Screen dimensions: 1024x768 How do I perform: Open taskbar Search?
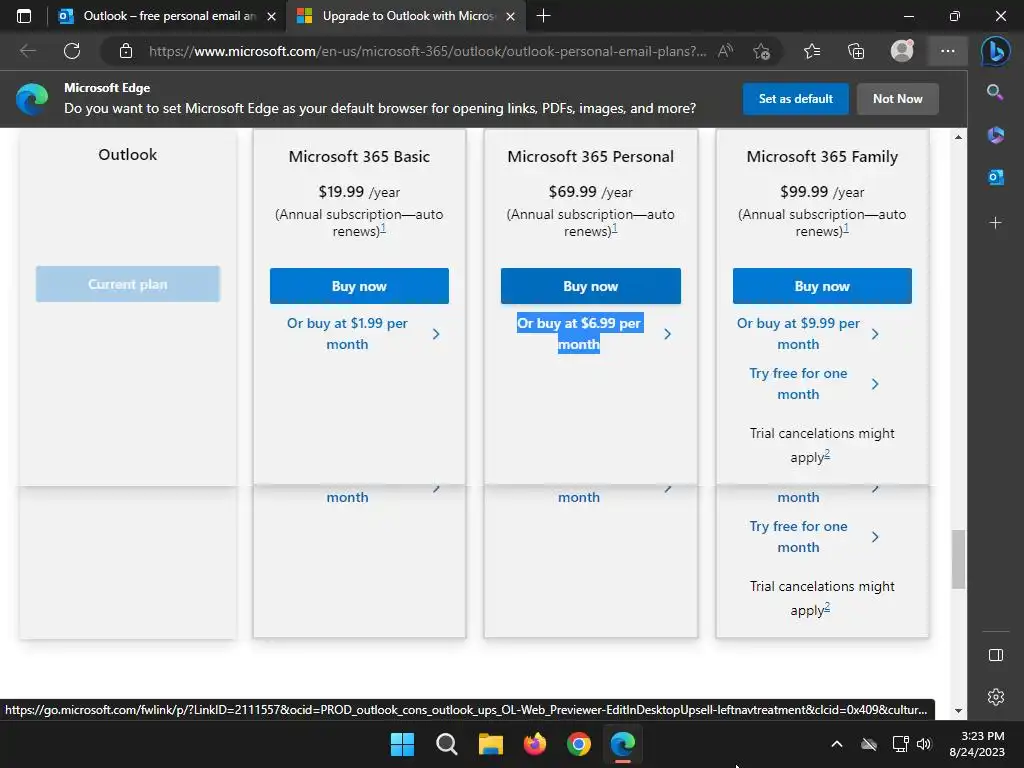point(447,744)
